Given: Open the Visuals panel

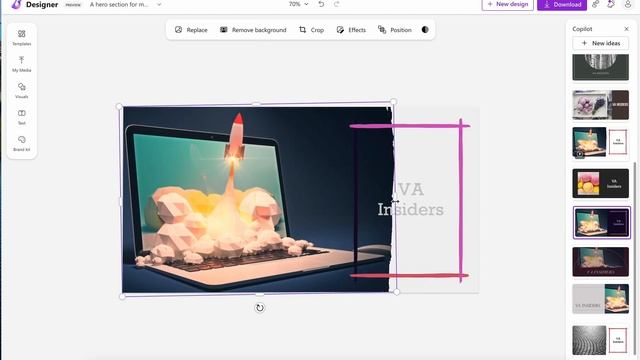Looking at the screenshot, I should (x=22, y=91).
